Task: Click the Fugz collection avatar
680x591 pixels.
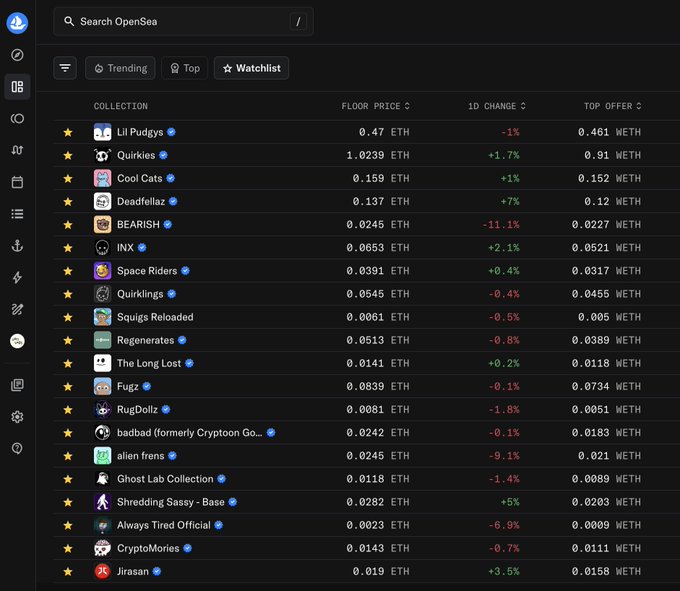Action: point(102,386)
